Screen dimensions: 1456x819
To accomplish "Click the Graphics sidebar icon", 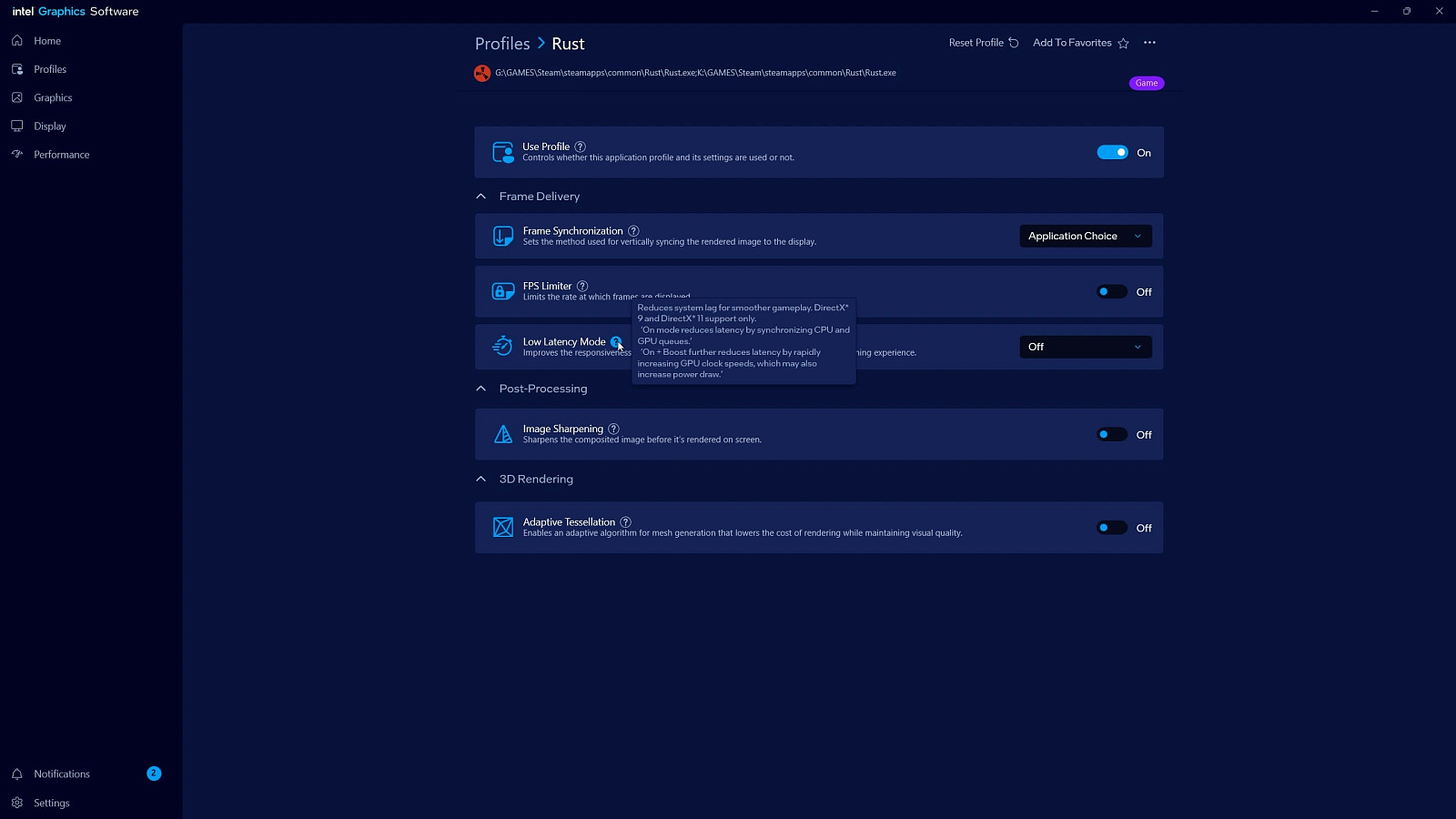I will point(17,97).
